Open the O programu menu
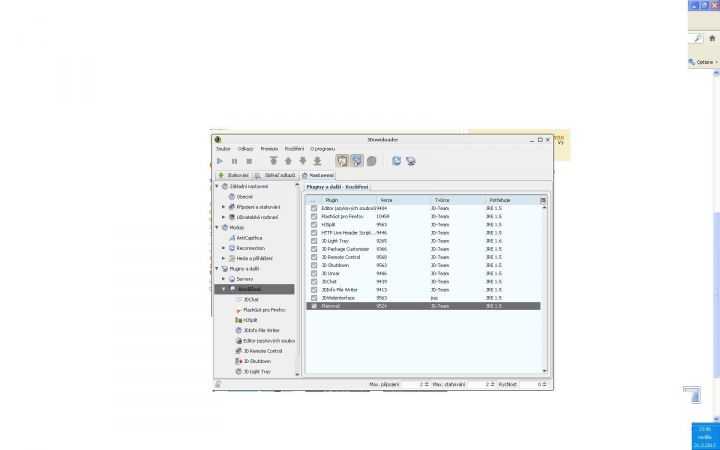The height and width of the screenshot is (450, 720). point(323,149)
